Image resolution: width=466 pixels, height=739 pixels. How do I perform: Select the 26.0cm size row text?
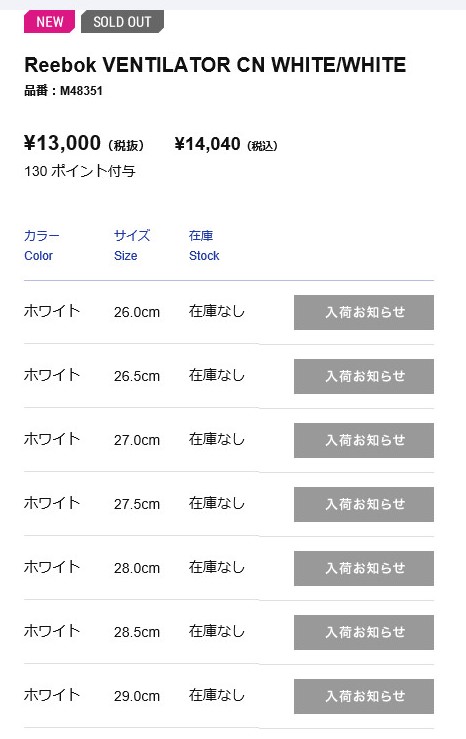137,312
